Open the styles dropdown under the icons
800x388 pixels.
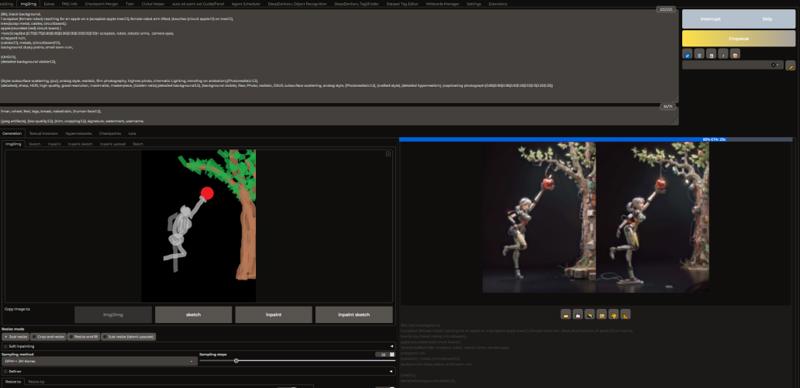pyautogui.click(x=733, y=65)
